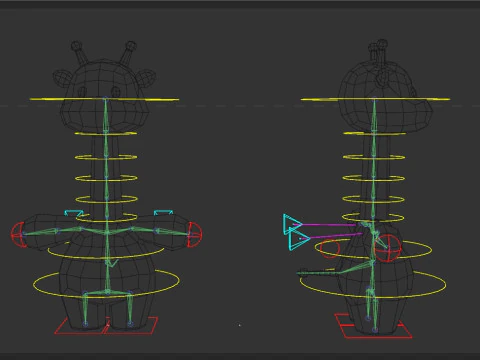Click the giraffe's screen-right ear in front view
This screenshot has width=480, height=360.
147,78
